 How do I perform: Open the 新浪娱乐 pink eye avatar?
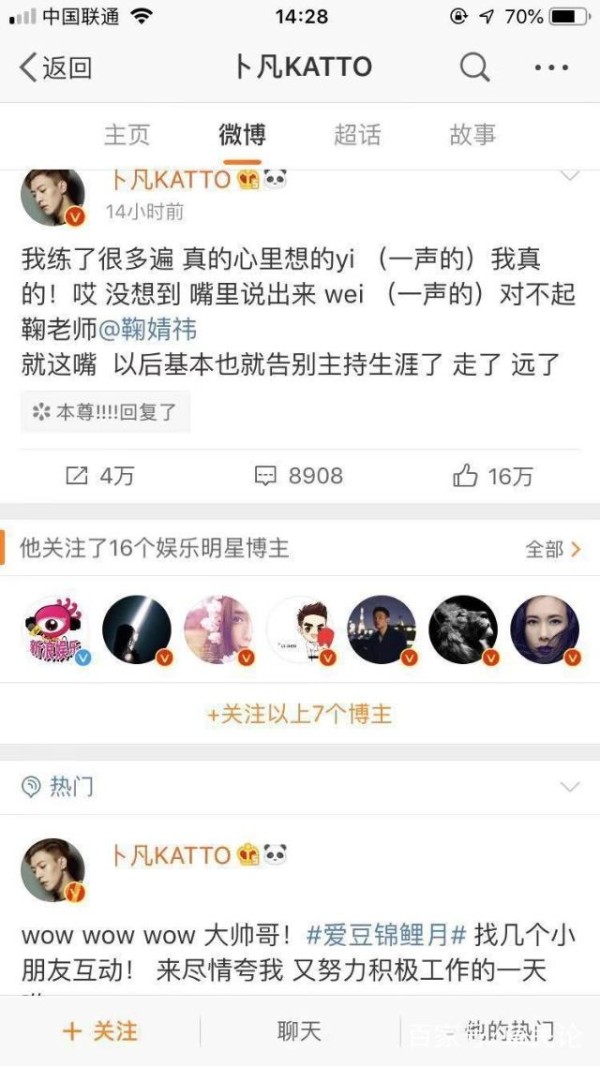pyautogui.click(x=55, y=630)
